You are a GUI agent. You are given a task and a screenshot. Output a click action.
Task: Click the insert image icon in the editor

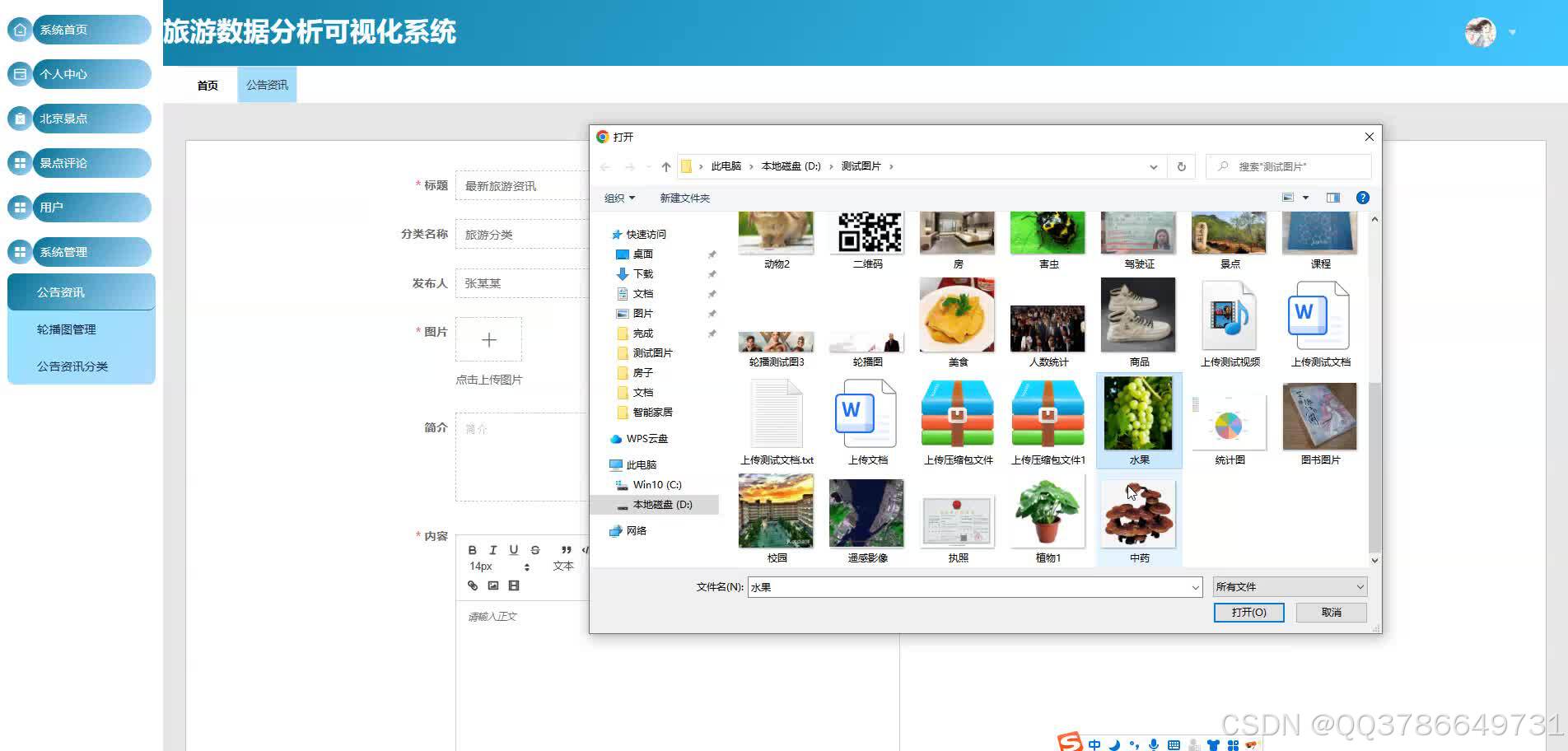click(x=493, y=586)
